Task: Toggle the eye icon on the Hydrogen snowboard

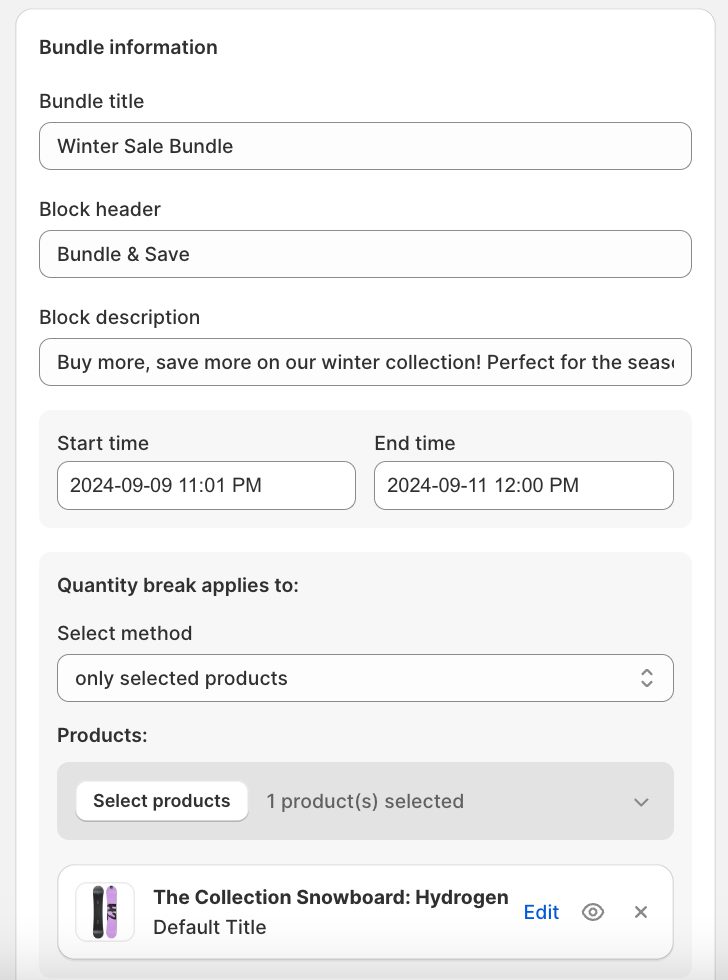Action: (593, 912)
